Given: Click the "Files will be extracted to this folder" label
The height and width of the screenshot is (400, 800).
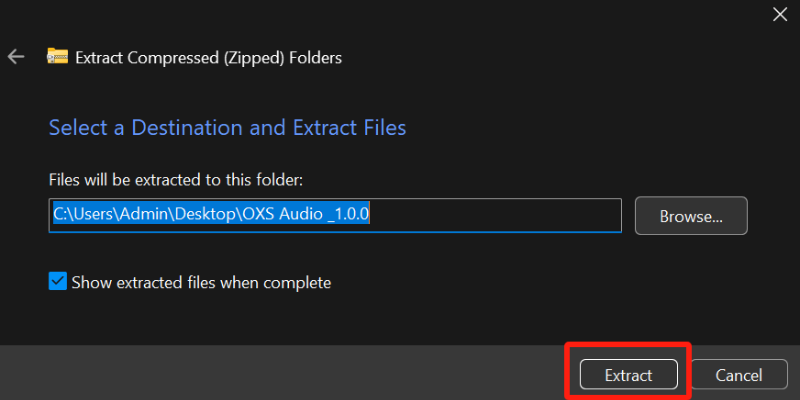Looking at the screenshot, I should pyautogui.click(x=175, y=179).
